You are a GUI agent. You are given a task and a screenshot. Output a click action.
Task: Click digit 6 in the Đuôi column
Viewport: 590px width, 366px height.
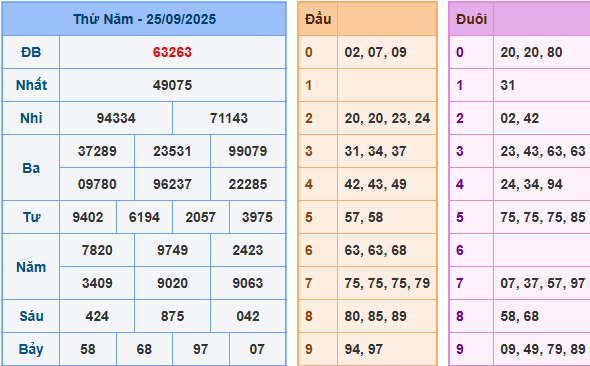pyautogui.click(x=460, y=251)
